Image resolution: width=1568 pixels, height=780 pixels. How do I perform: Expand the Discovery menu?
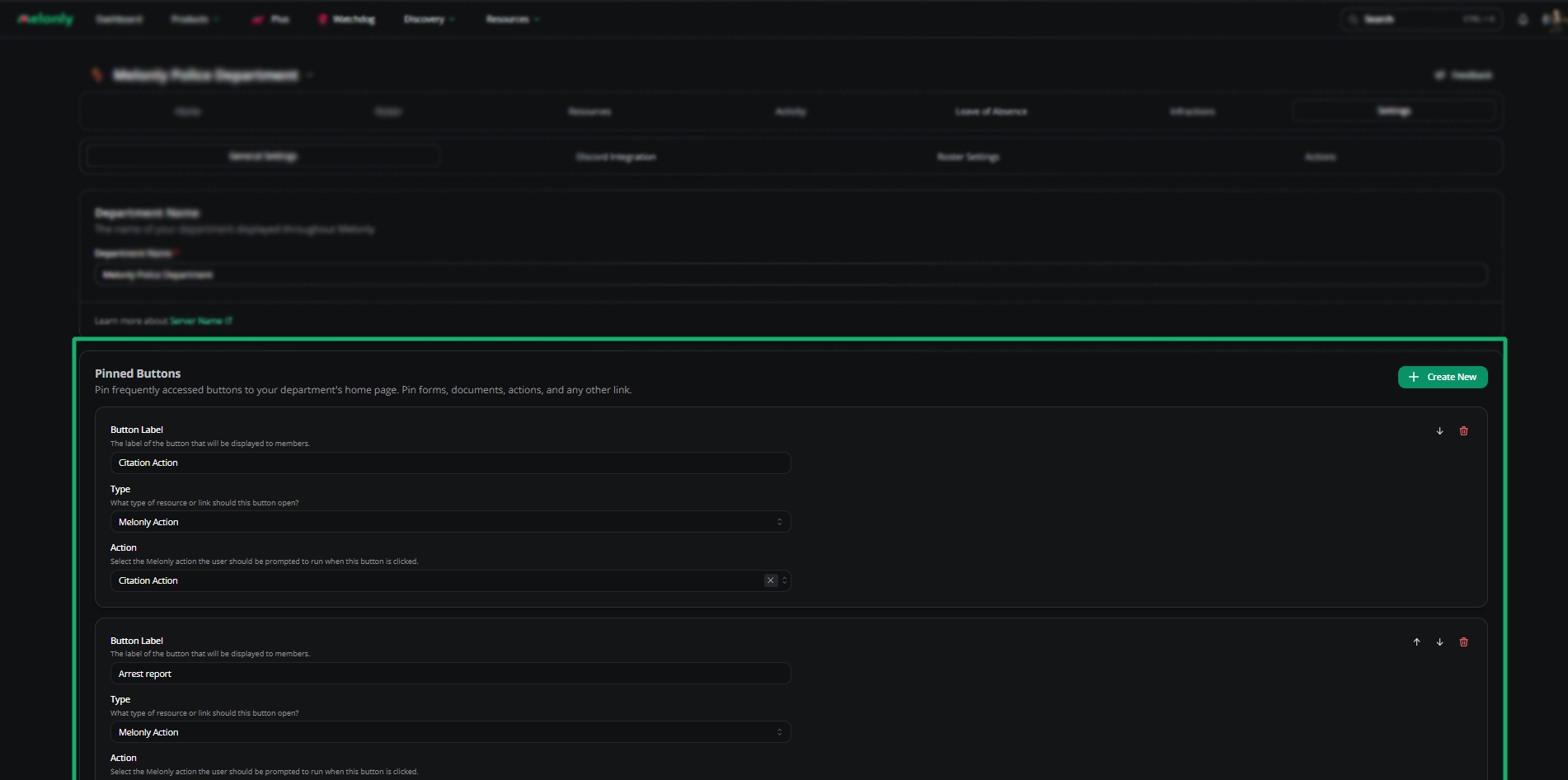pyautogui.click(x=430, y=19)
